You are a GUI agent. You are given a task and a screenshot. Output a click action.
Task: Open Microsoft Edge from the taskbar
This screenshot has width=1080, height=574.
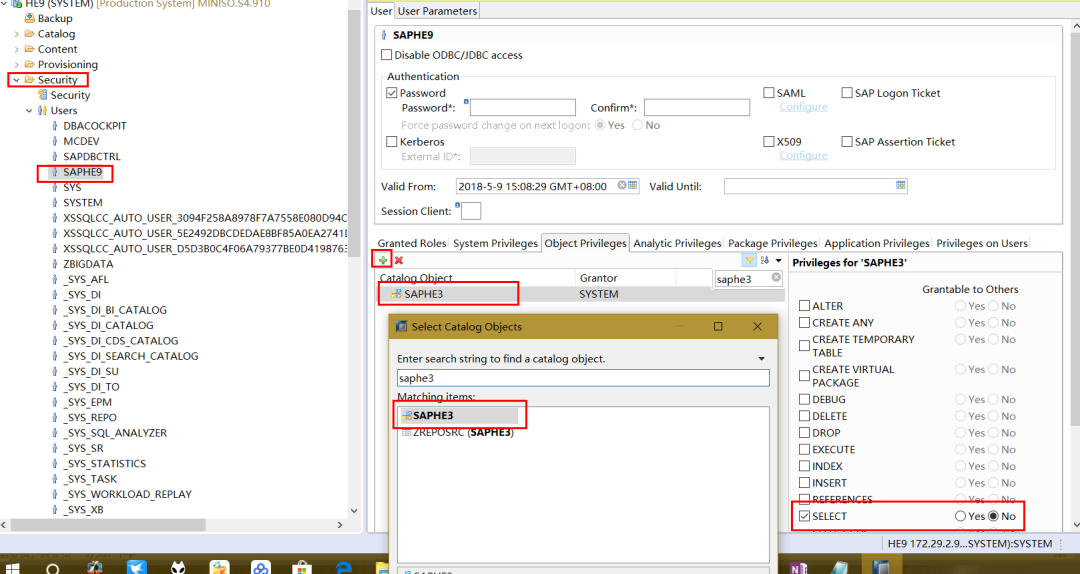(x=344, y=567)
